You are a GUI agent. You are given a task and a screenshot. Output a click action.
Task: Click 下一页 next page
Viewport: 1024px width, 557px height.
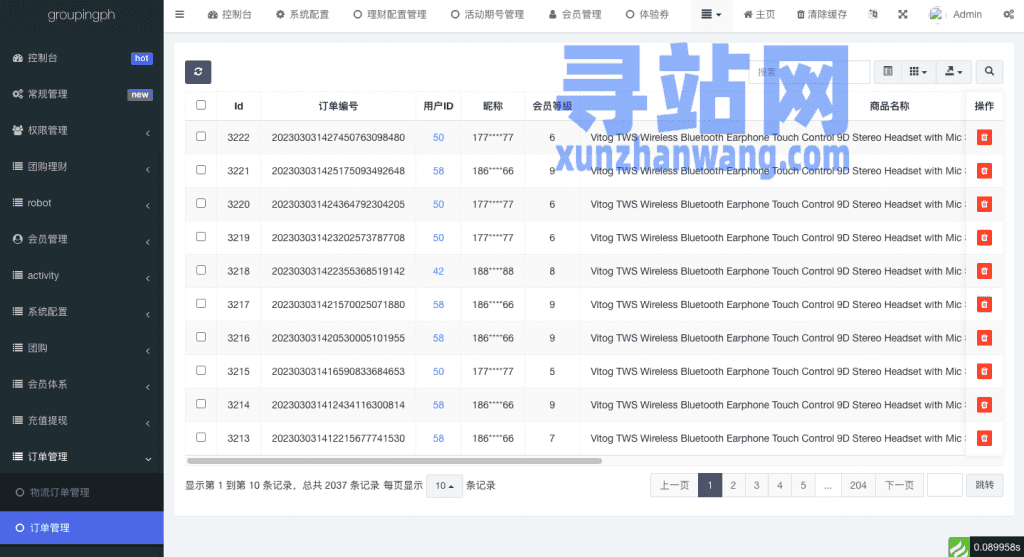(899, 485)
